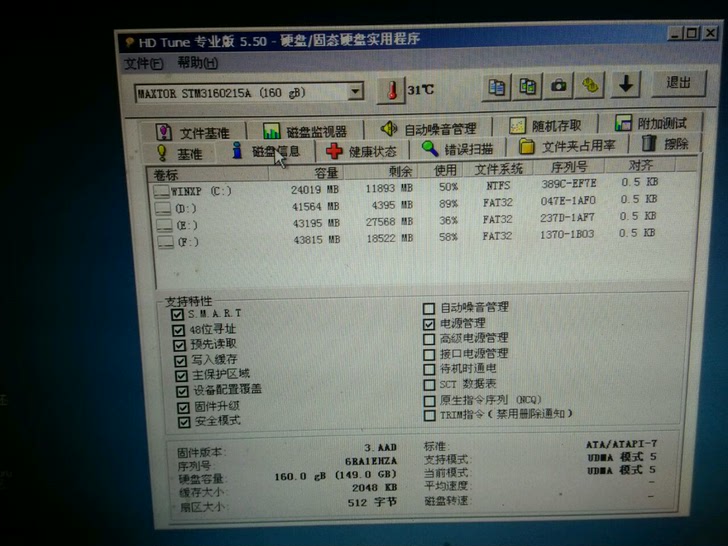Click the down arrow minimize-to-tray icon
This screenshot has width=728, height=546.
625,84
